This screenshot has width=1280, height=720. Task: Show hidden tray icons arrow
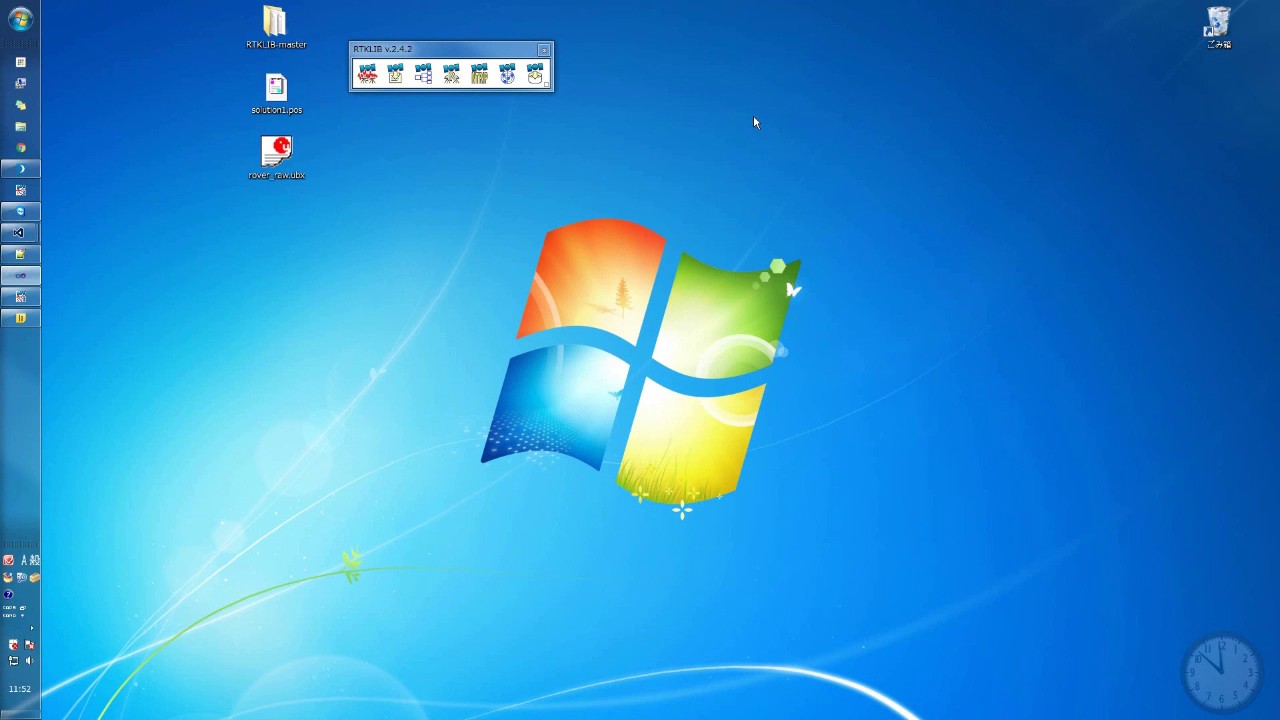tap(31, 628)
